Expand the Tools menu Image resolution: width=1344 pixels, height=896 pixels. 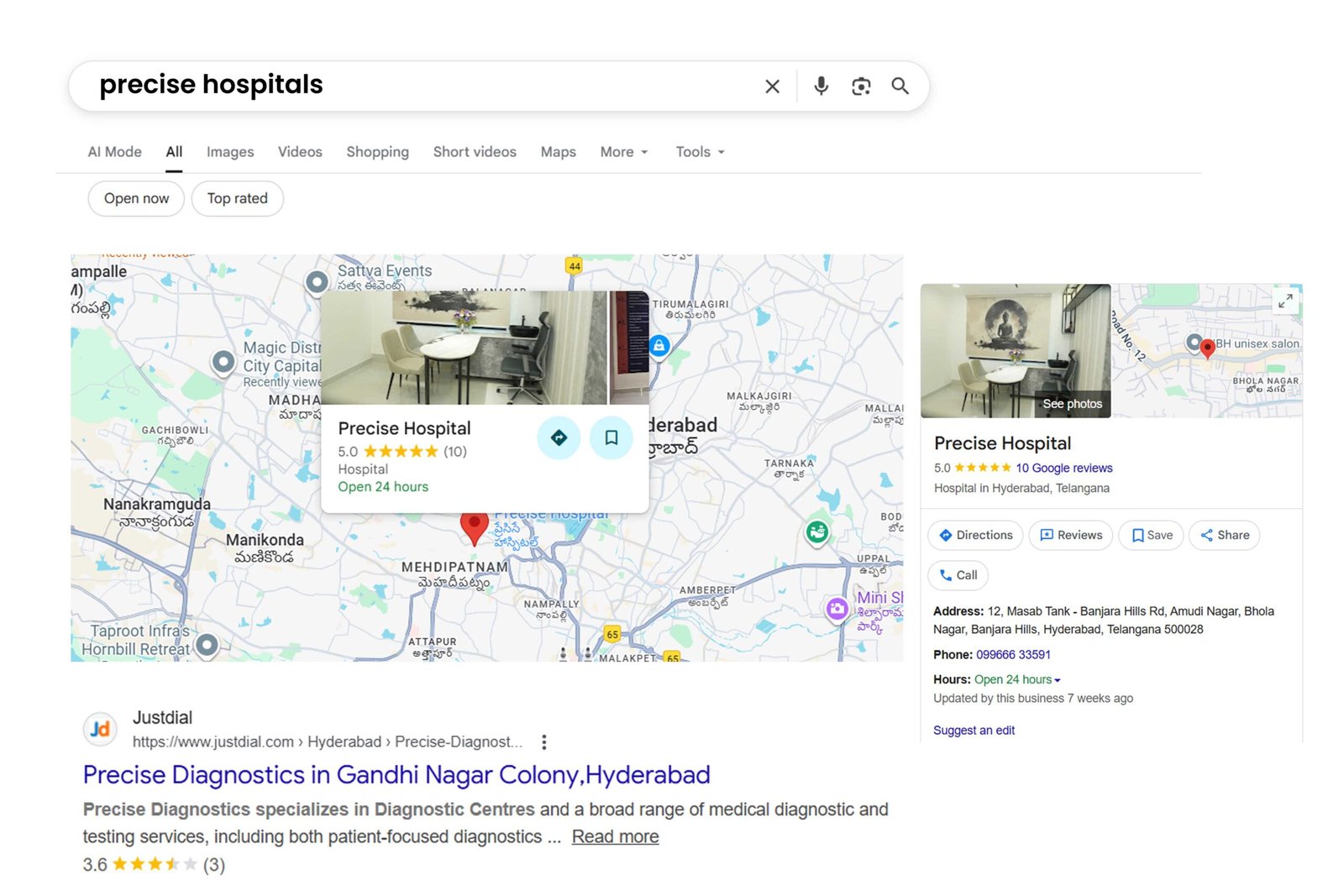pyautogui.click(x=699, y=152)
